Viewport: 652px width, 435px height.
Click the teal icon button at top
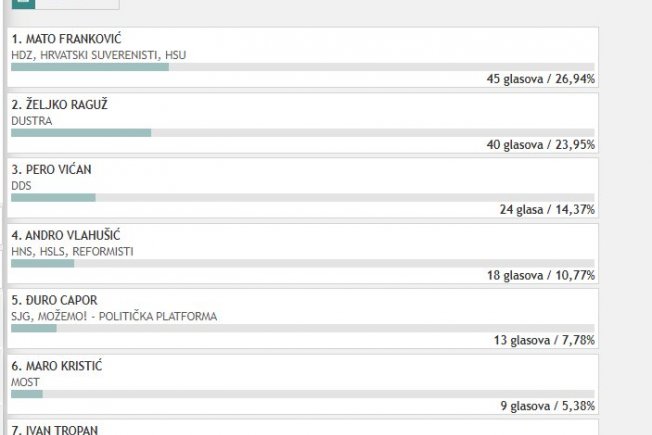[x=23, y=4]
